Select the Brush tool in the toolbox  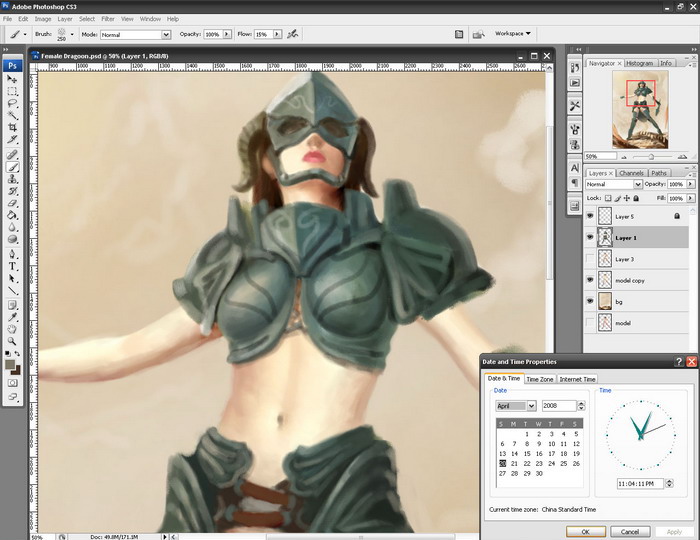[x=12, y=167]
